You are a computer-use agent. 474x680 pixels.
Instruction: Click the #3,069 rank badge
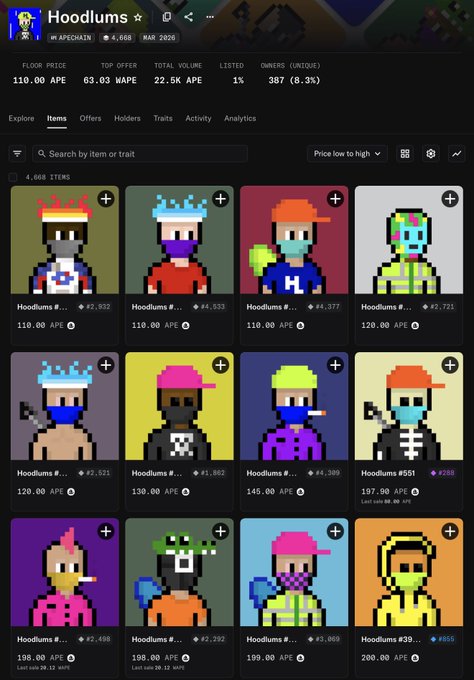point(324,639)
